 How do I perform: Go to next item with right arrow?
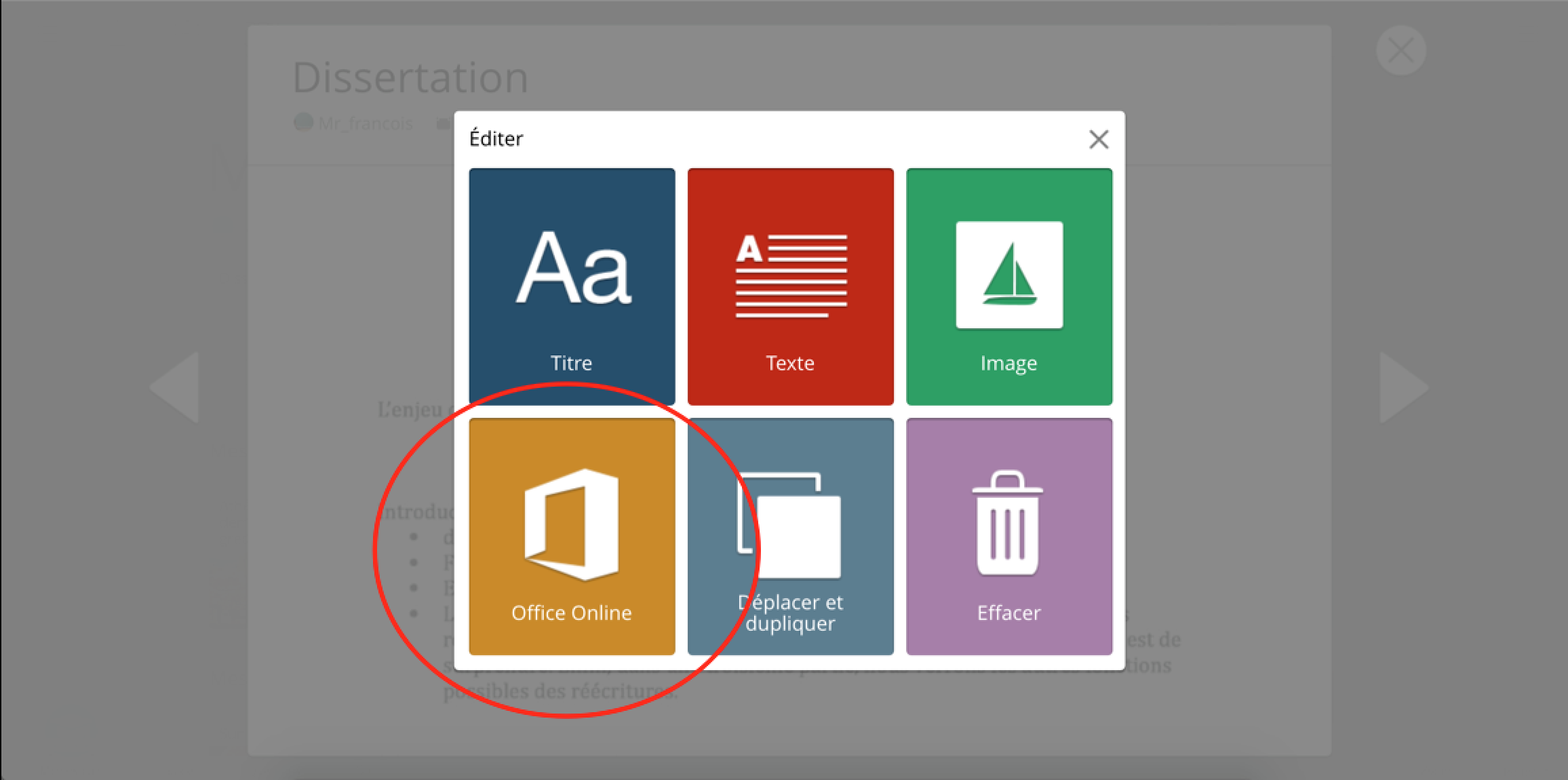point(1403,387)
